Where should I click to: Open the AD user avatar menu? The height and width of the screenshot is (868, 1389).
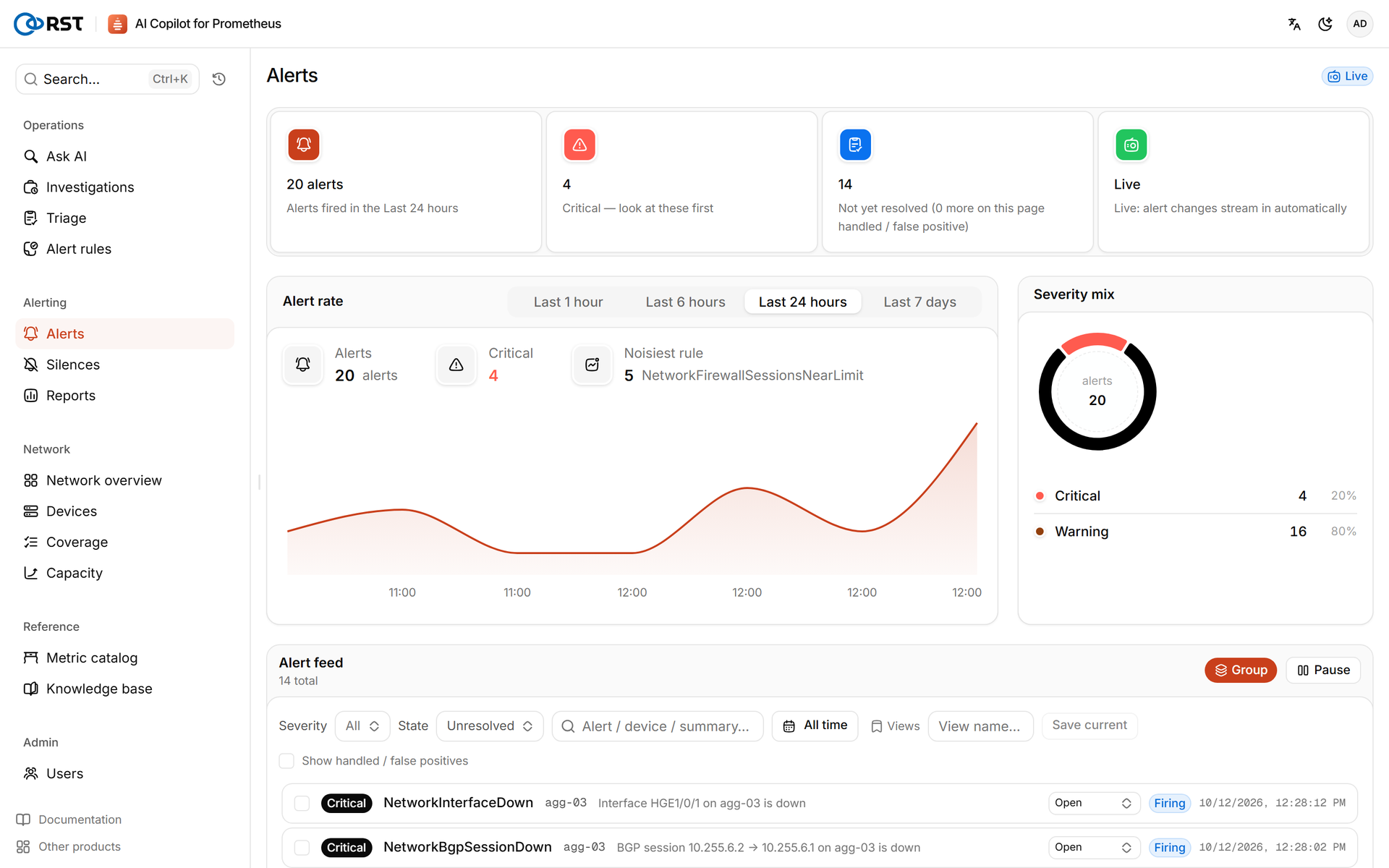[1360, 24]
